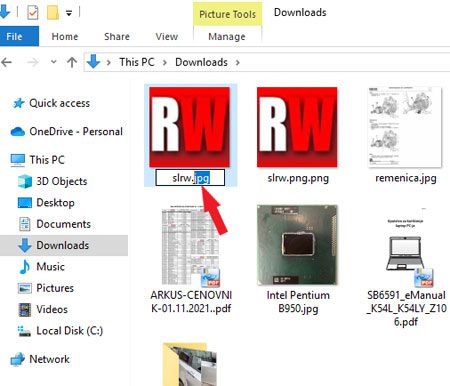This screenshot has height=386, width=450.
Task: Switch to the View ribbon tab
Action: (x=166, y=36)
